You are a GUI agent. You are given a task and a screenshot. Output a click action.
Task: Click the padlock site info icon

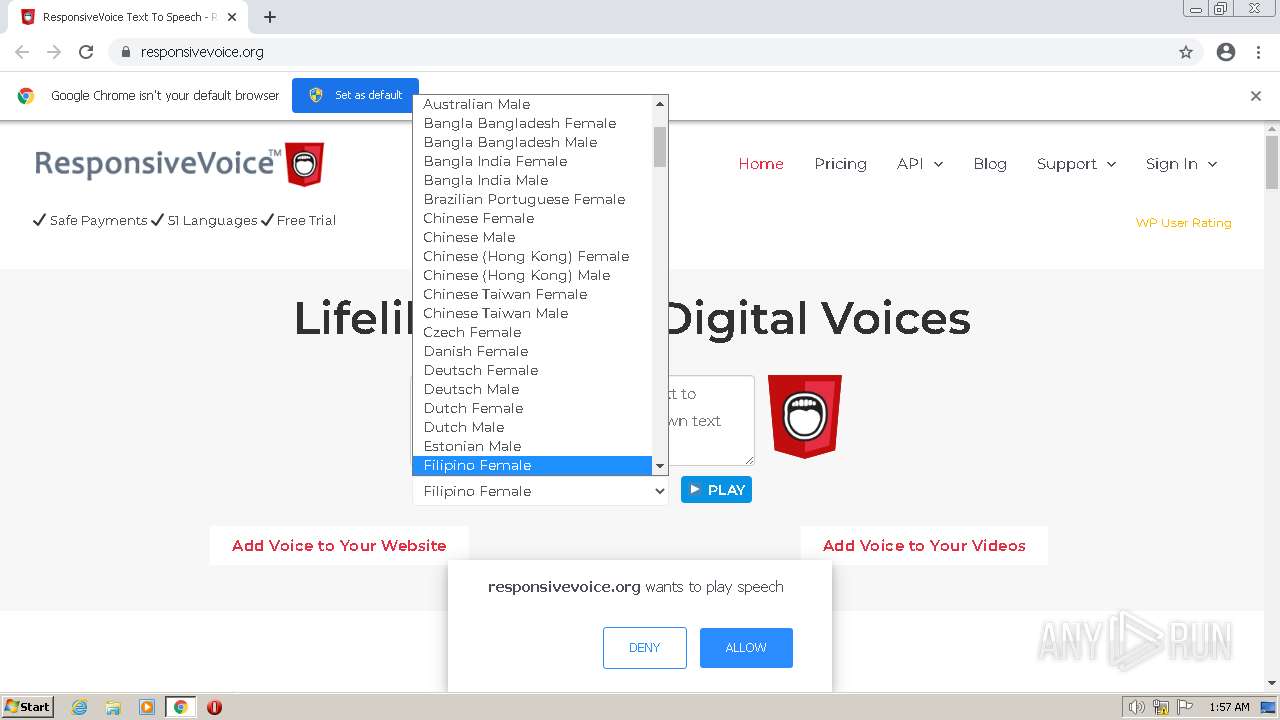click(125, 52)
